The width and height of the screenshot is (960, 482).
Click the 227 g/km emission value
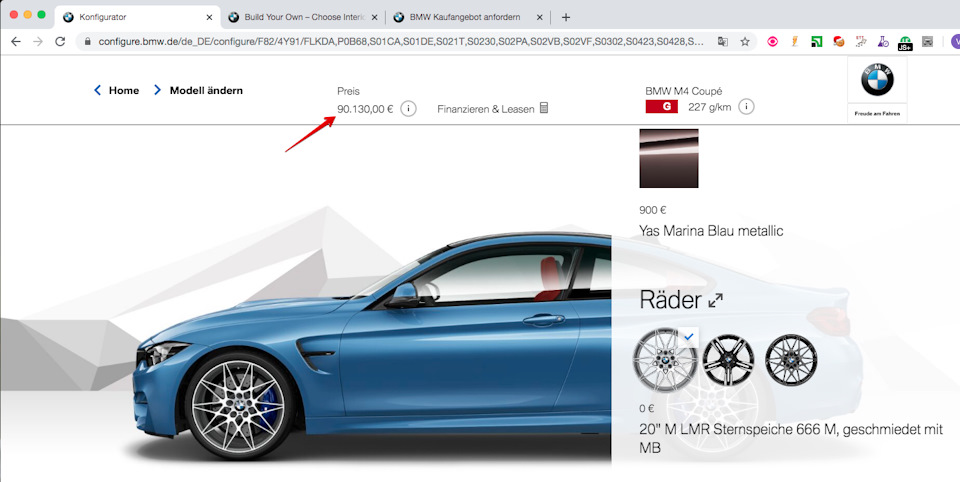click(710, 107)
